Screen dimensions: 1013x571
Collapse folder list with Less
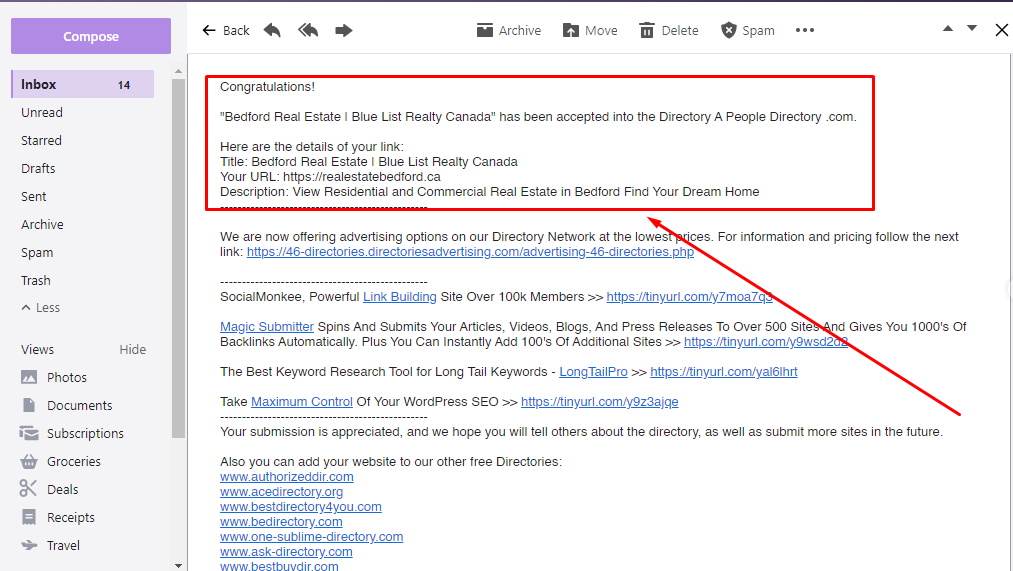point(41,308)
